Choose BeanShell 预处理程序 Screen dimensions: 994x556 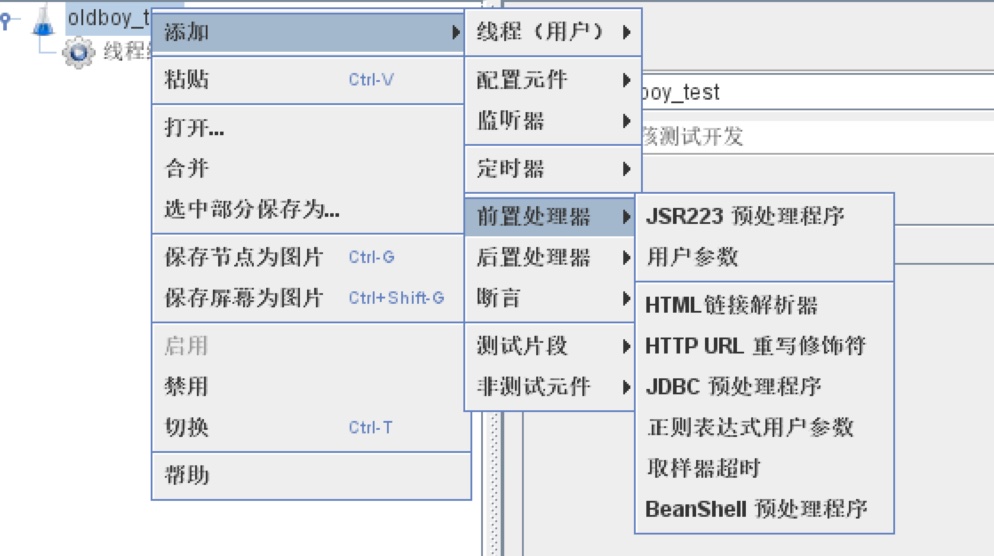[756, 509]
